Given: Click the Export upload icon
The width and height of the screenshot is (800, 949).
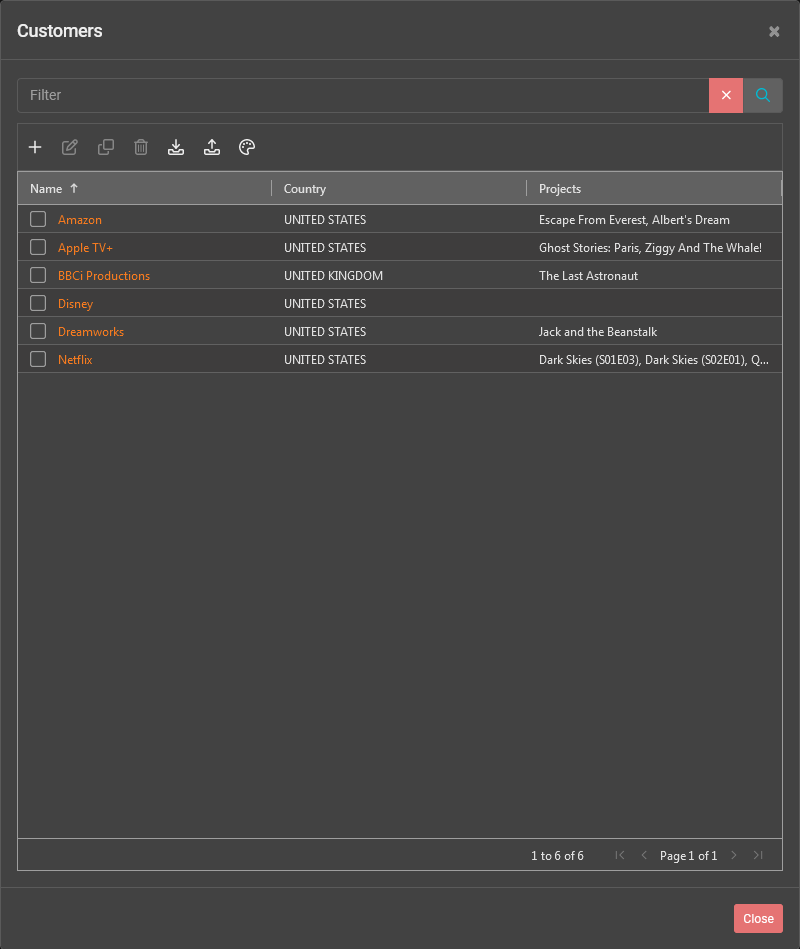Looking at the screenshot, I should 212,147.
